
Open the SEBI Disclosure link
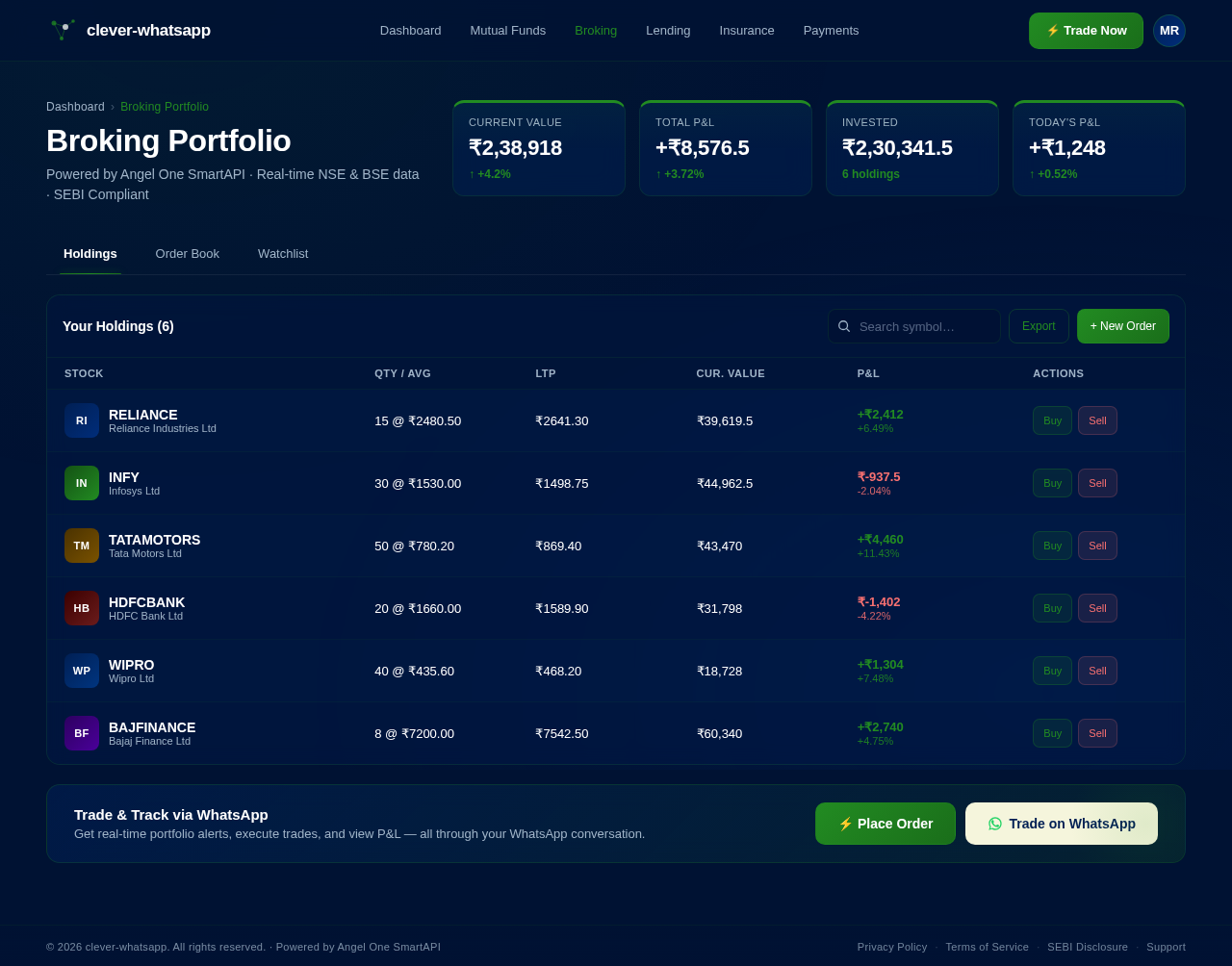1088,947
